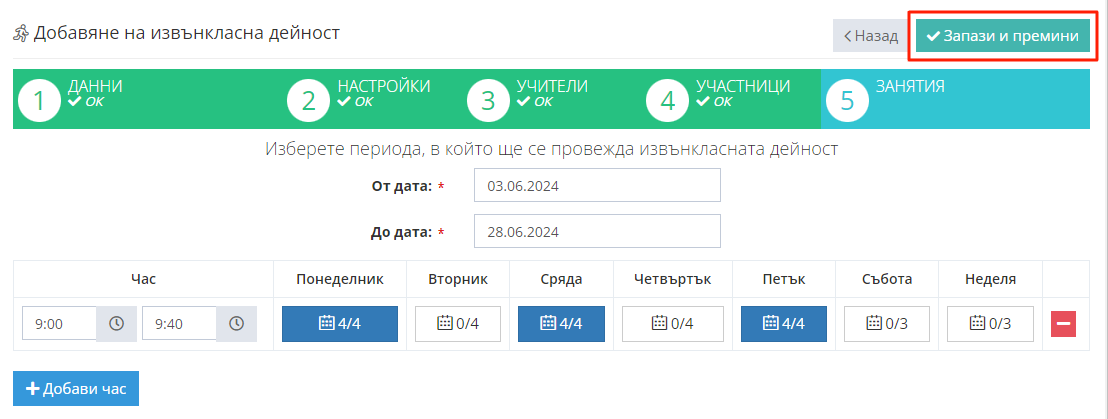Screen dimensions: 1108x419
Task: Toggle Петък 4/4 sessions button
Action: coord(784,324)
